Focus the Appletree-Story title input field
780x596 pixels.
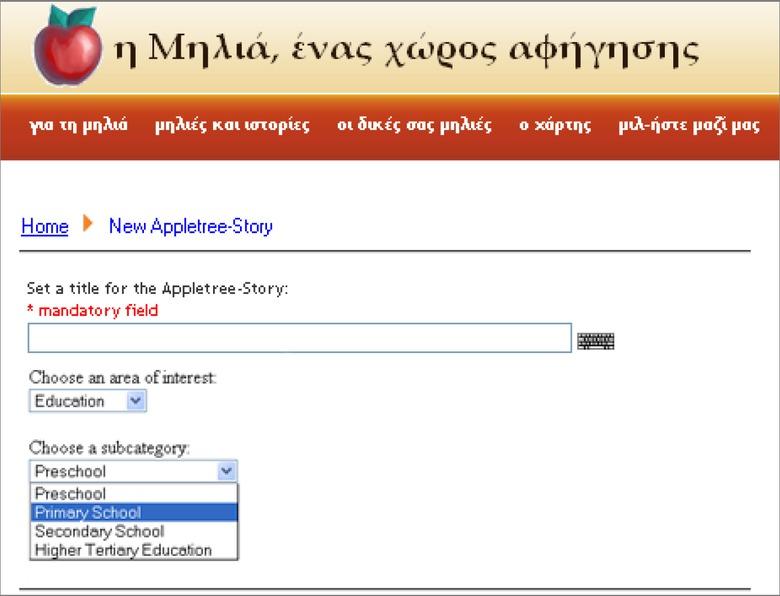(x=299, y=338)
